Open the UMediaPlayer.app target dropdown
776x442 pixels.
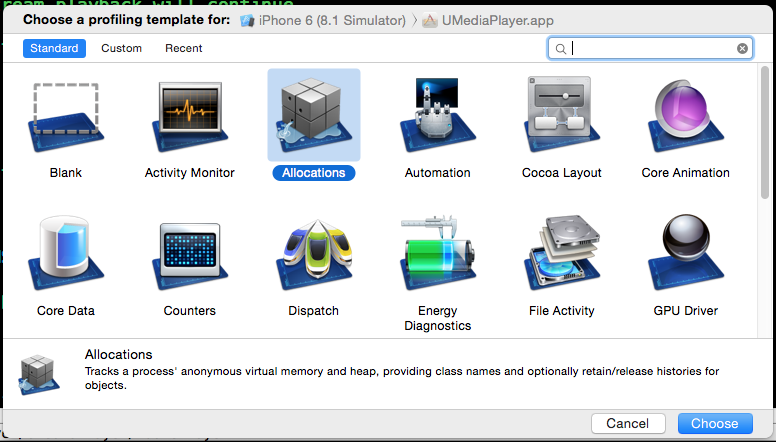click(x=488, y=21)
